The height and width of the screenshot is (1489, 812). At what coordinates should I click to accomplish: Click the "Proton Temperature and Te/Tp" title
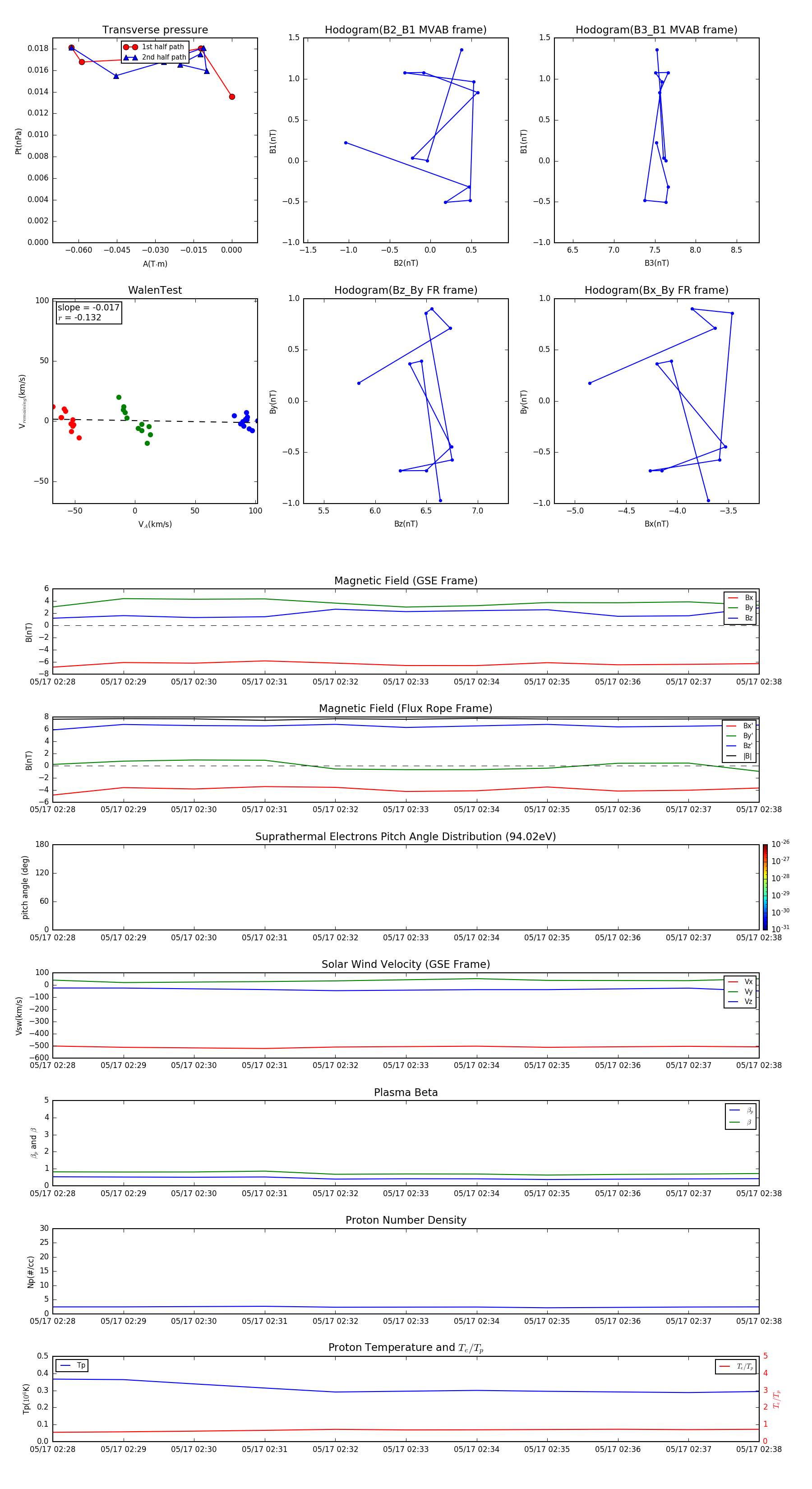(406, 1347)
